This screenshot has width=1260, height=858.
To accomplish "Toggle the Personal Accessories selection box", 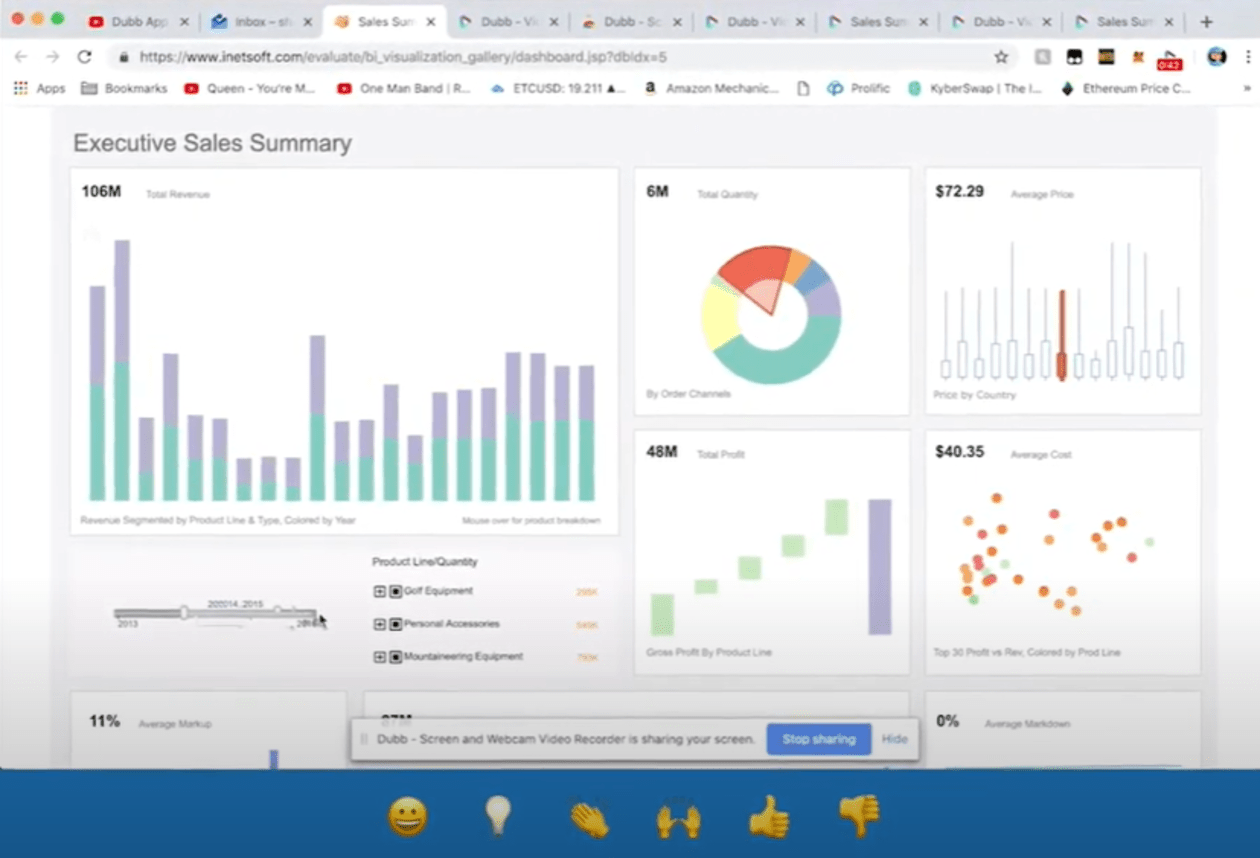I will [x=395, y=624].
